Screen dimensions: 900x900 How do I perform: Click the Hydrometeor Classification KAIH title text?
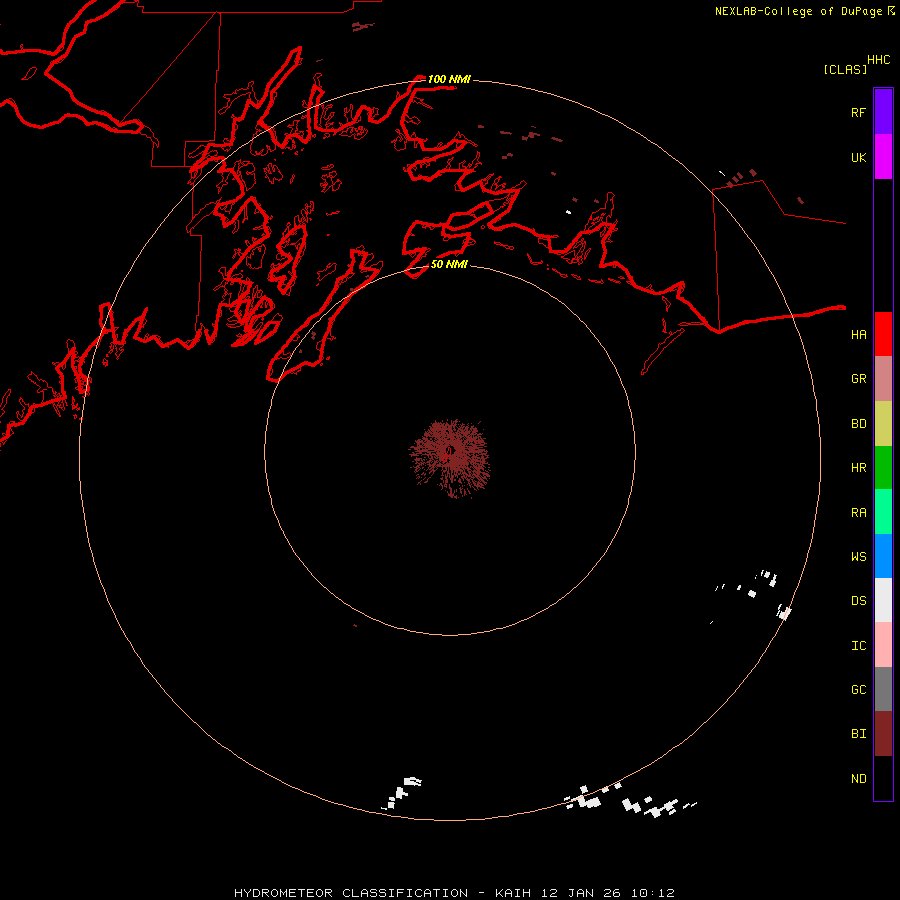tap(454, 893)
